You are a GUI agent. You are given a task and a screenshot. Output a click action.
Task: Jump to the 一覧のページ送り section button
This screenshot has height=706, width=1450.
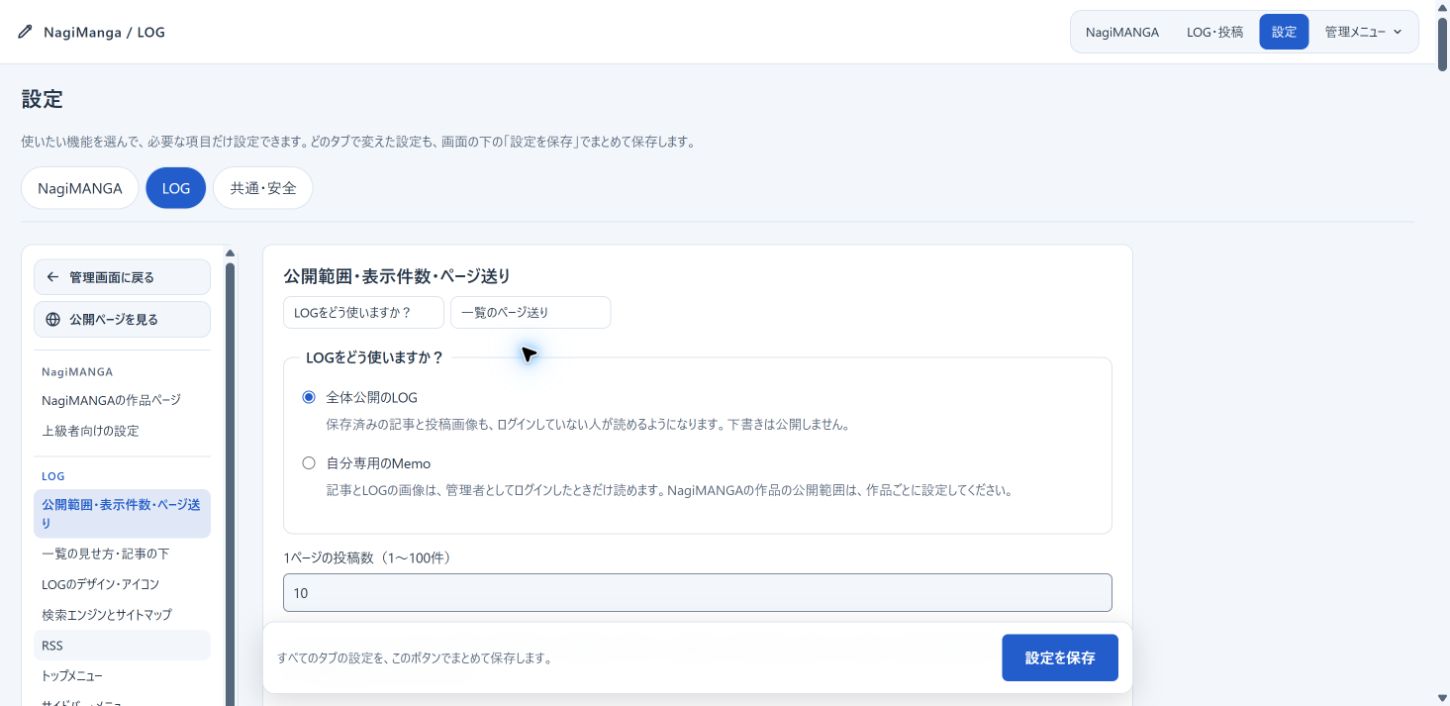(530, 312)
